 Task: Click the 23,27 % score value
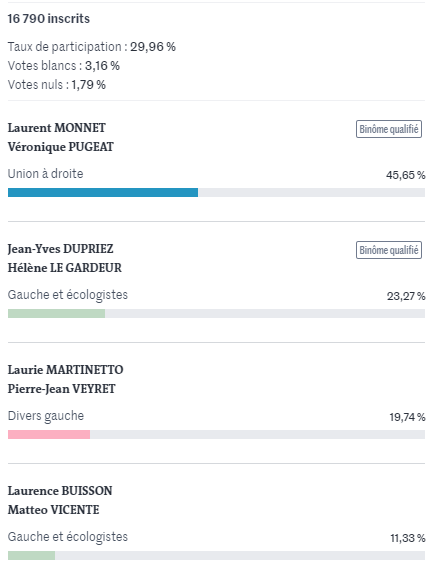click(406, 296)
